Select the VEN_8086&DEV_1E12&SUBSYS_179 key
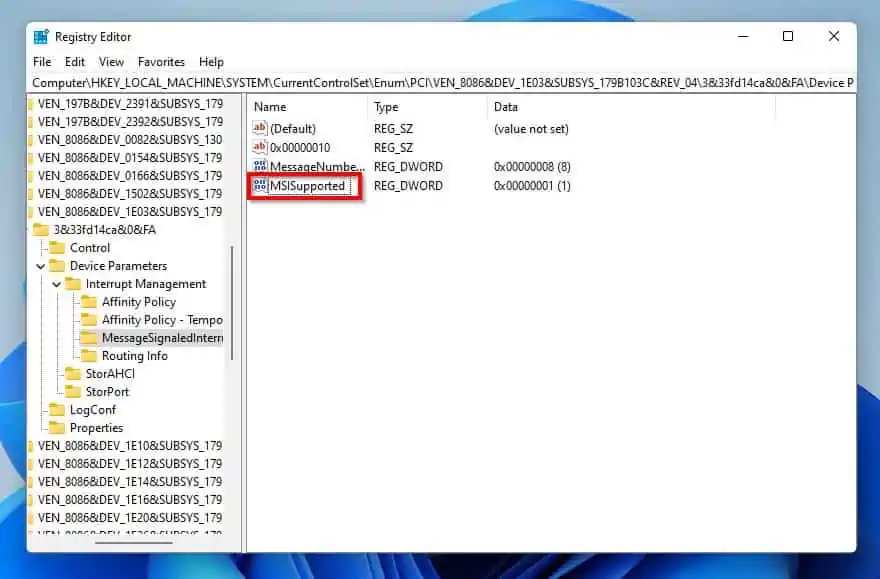Image resolution: width=880 pixels, height=579 pixels. click(x=130, y=463)
